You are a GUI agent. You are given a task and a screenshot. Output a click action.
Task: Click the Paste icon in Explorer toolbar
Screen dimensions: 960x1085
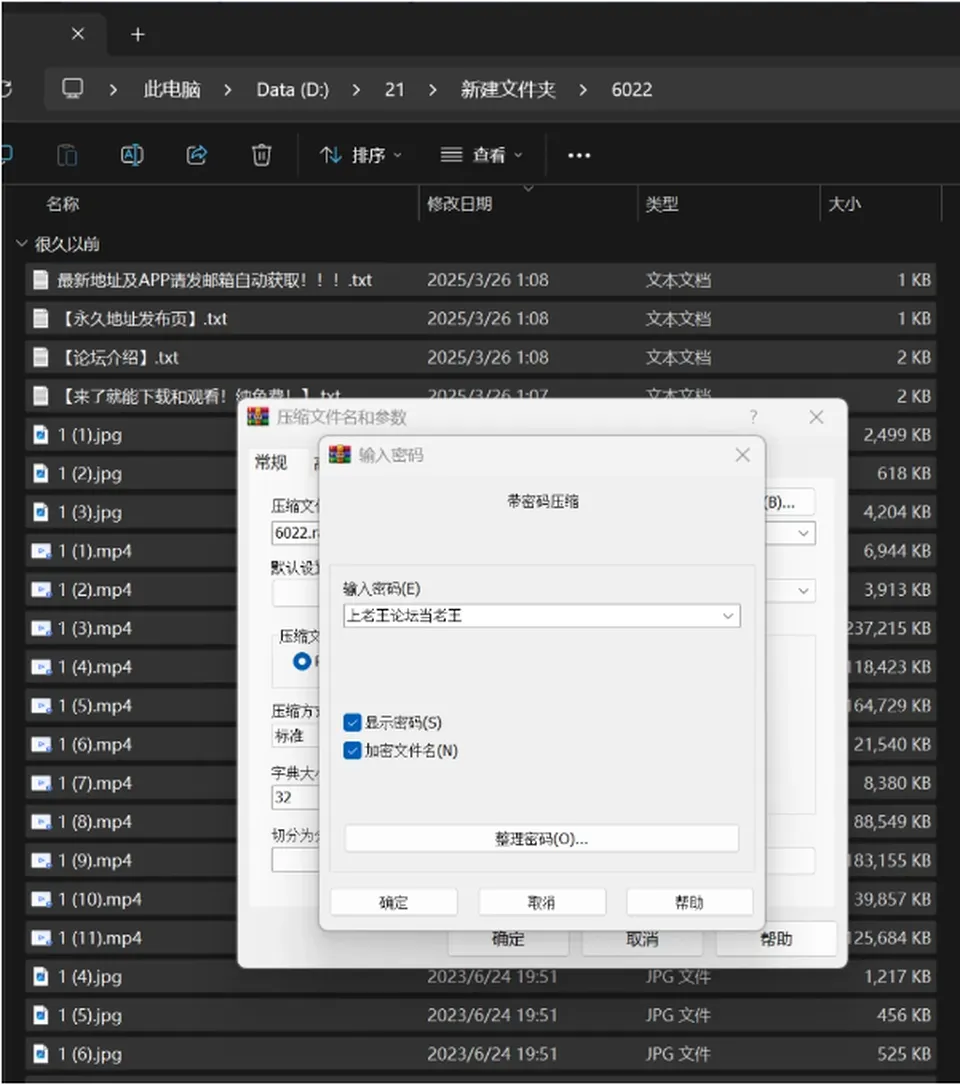pos(67,155)
